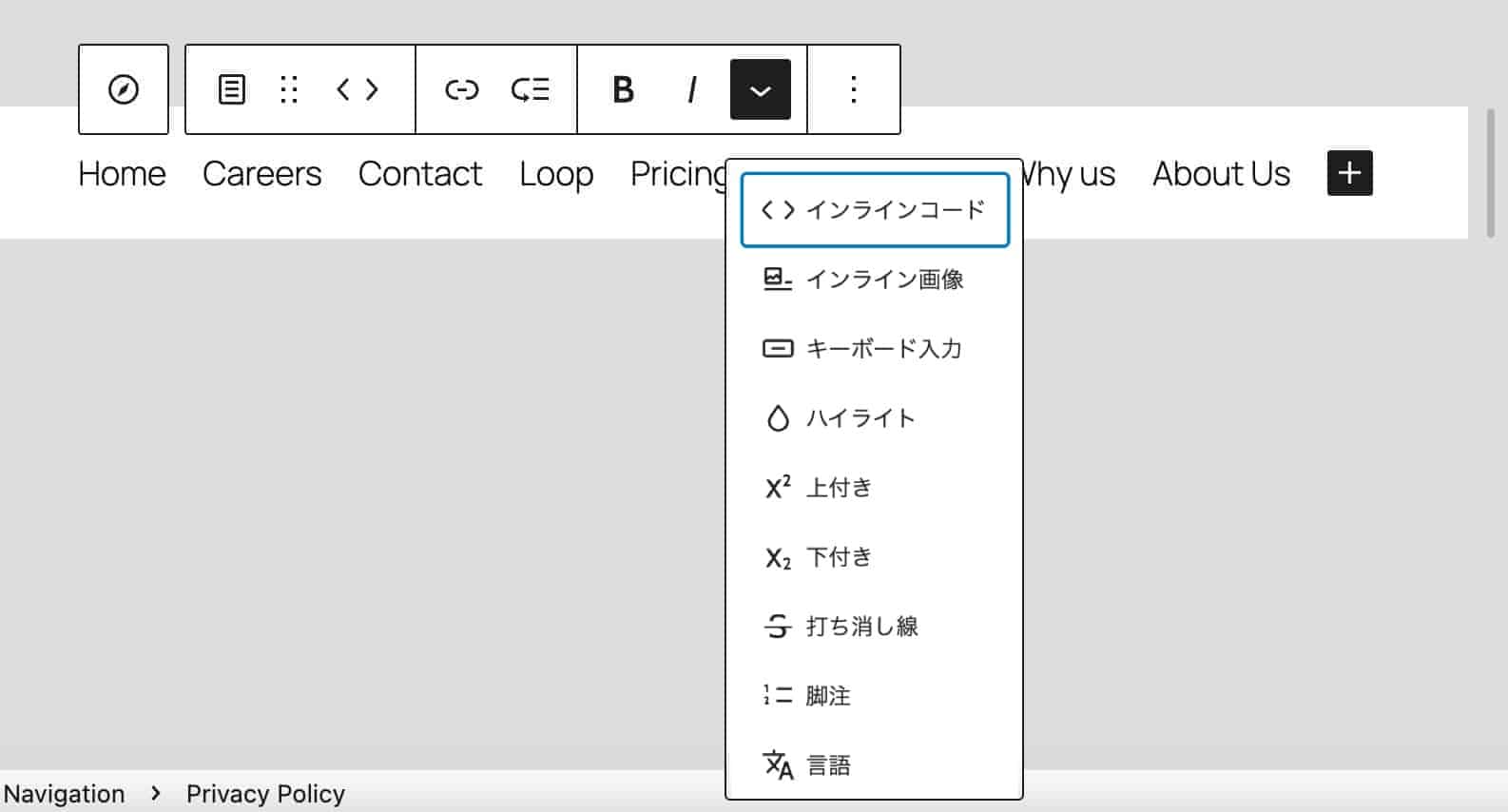
Task: Select インラインコード from the menu
Action: 874,210
